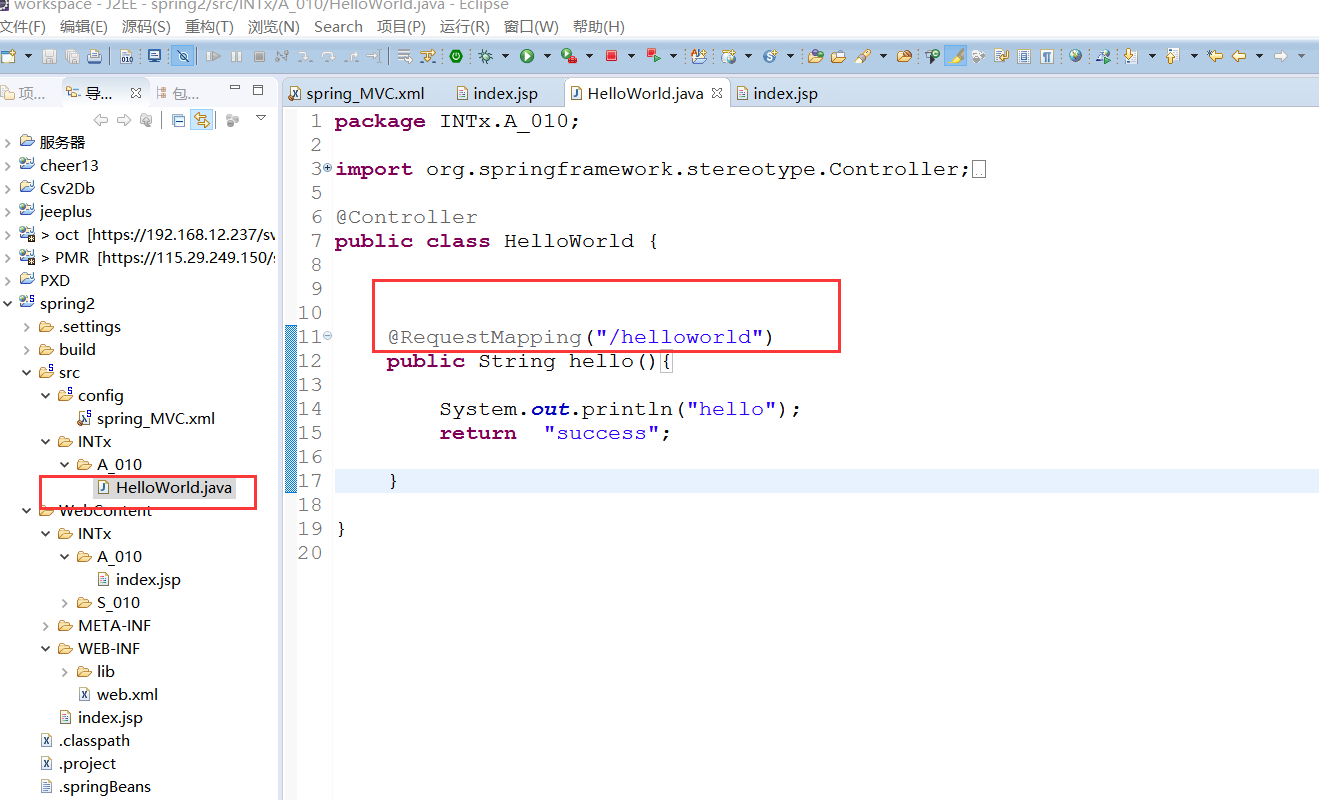Image resolution: width=1319 pixels, height=800 pixels.
Task: Open the 运行(R) menu
Action: pos(465,26)
